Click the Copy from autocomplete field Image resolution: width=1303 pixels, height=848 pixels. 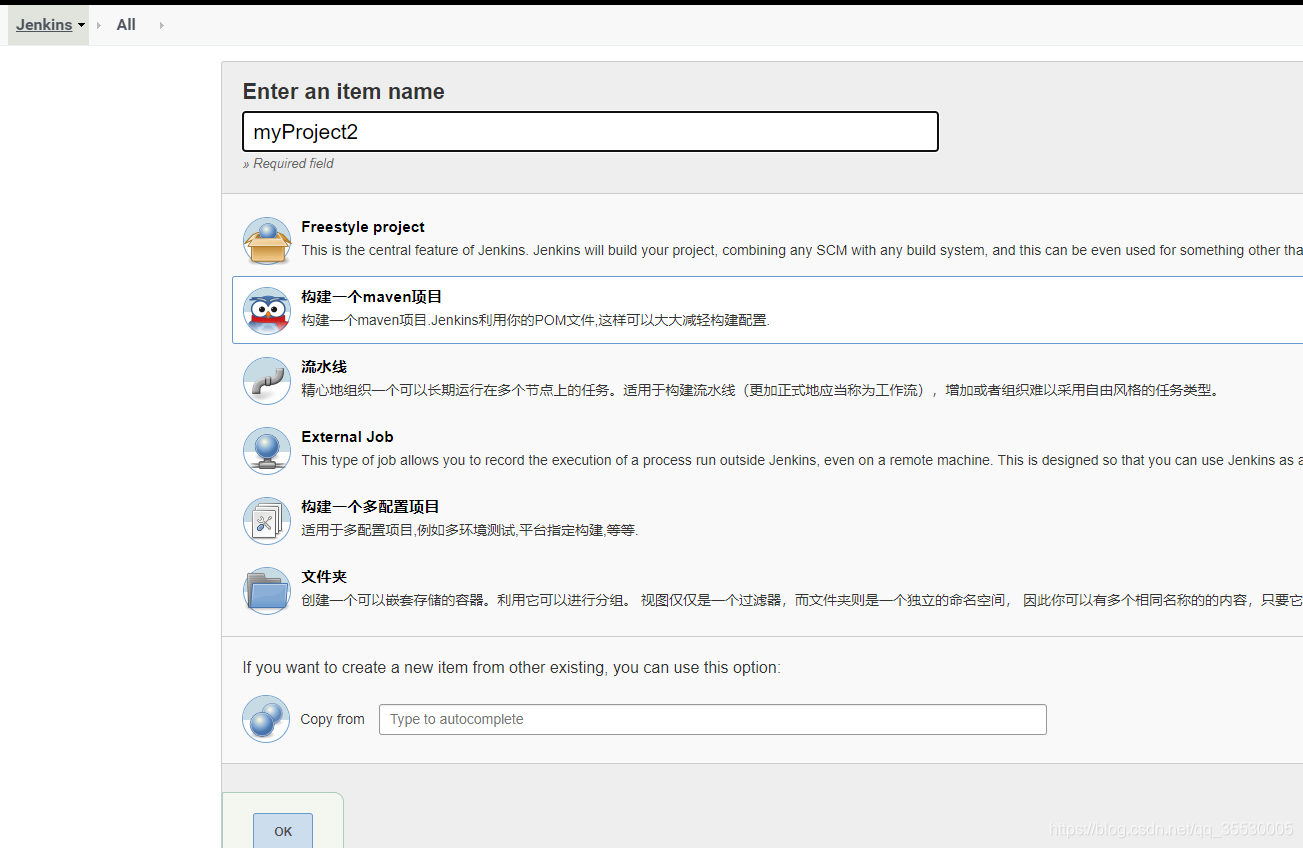click(x=713, y=719)
